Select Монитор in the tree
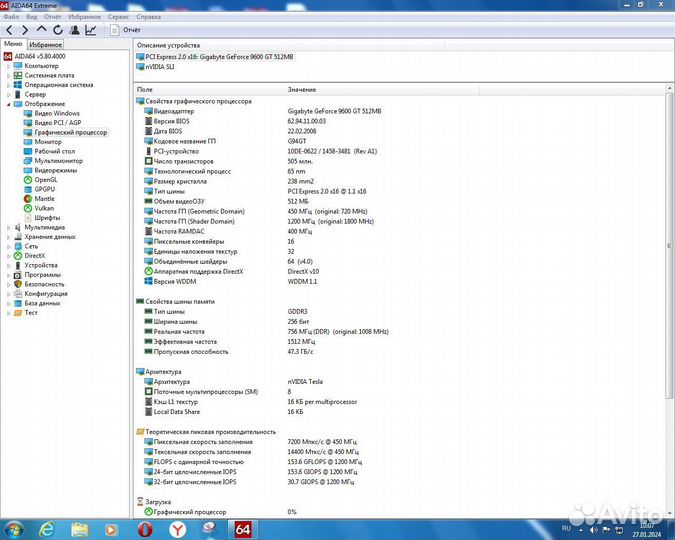The height and width of the screenshot is (540, 675). click(48, 142)
